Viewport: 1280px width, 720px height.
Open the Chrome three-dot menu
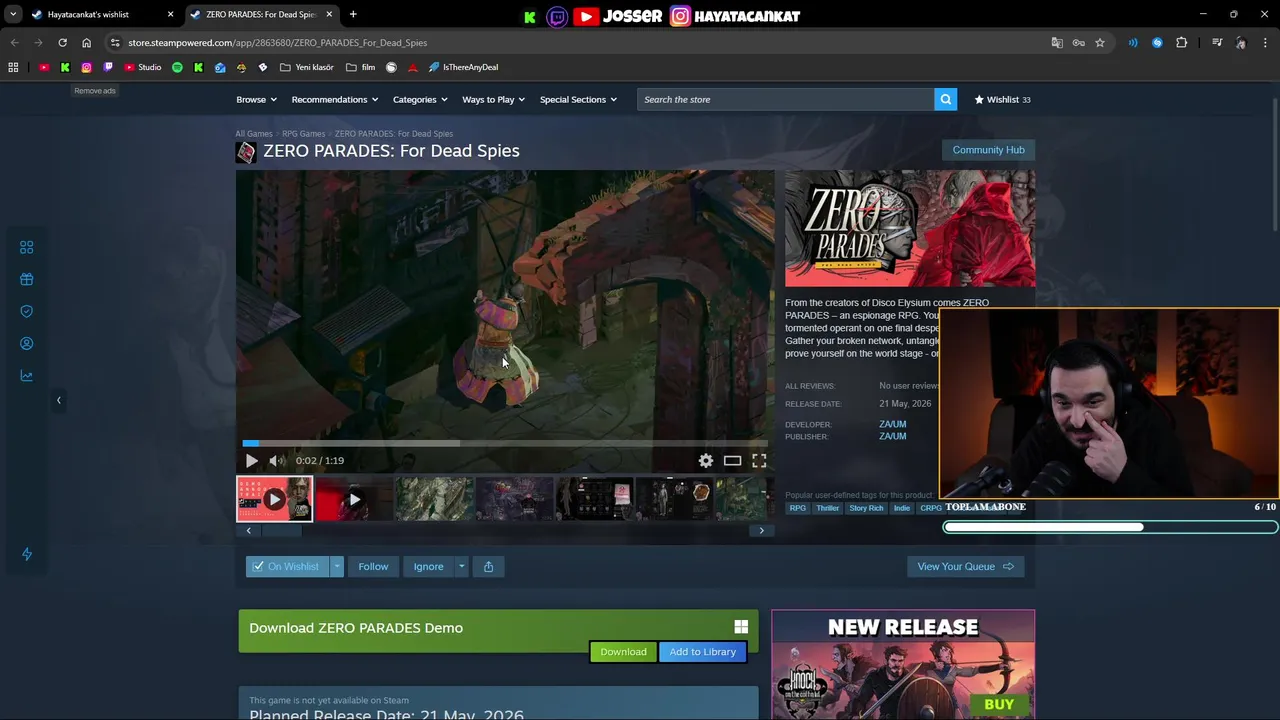coord(1265,43)
